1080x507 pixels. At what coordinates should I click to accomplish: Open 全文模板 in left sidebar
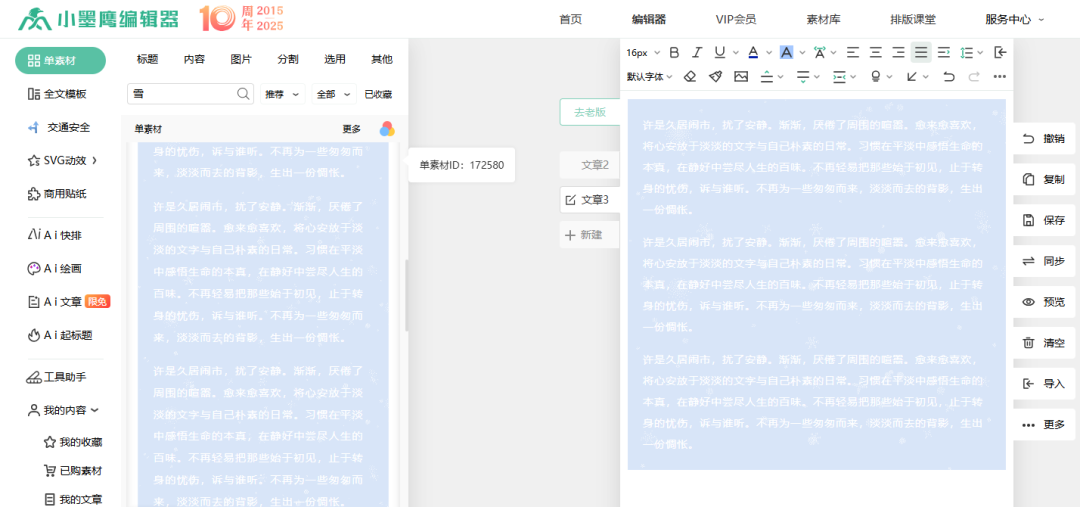(57, 94)
